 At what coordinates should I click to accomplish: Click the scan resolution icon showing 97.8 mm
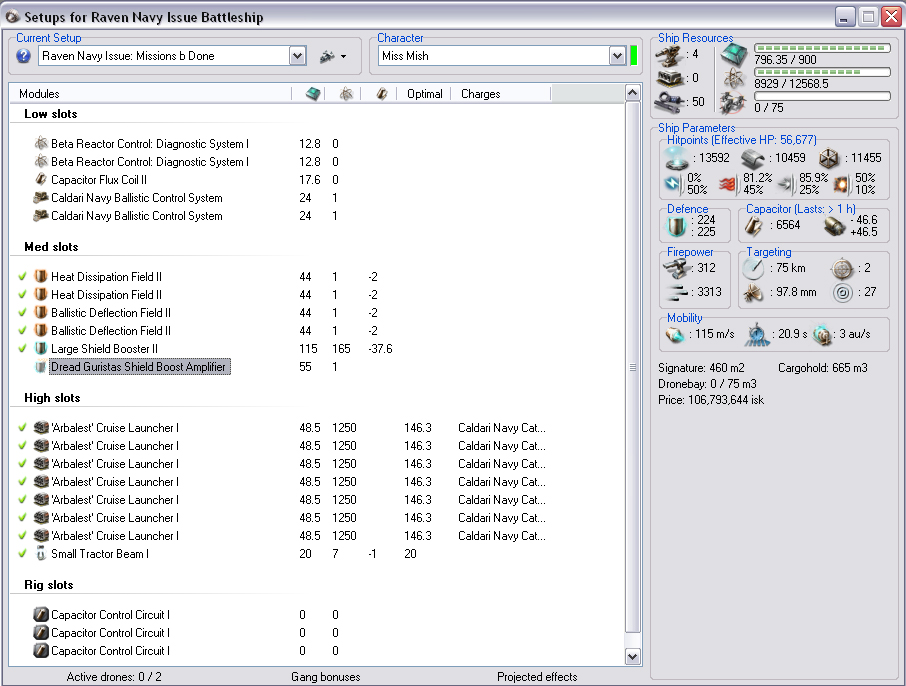(753, 292)
